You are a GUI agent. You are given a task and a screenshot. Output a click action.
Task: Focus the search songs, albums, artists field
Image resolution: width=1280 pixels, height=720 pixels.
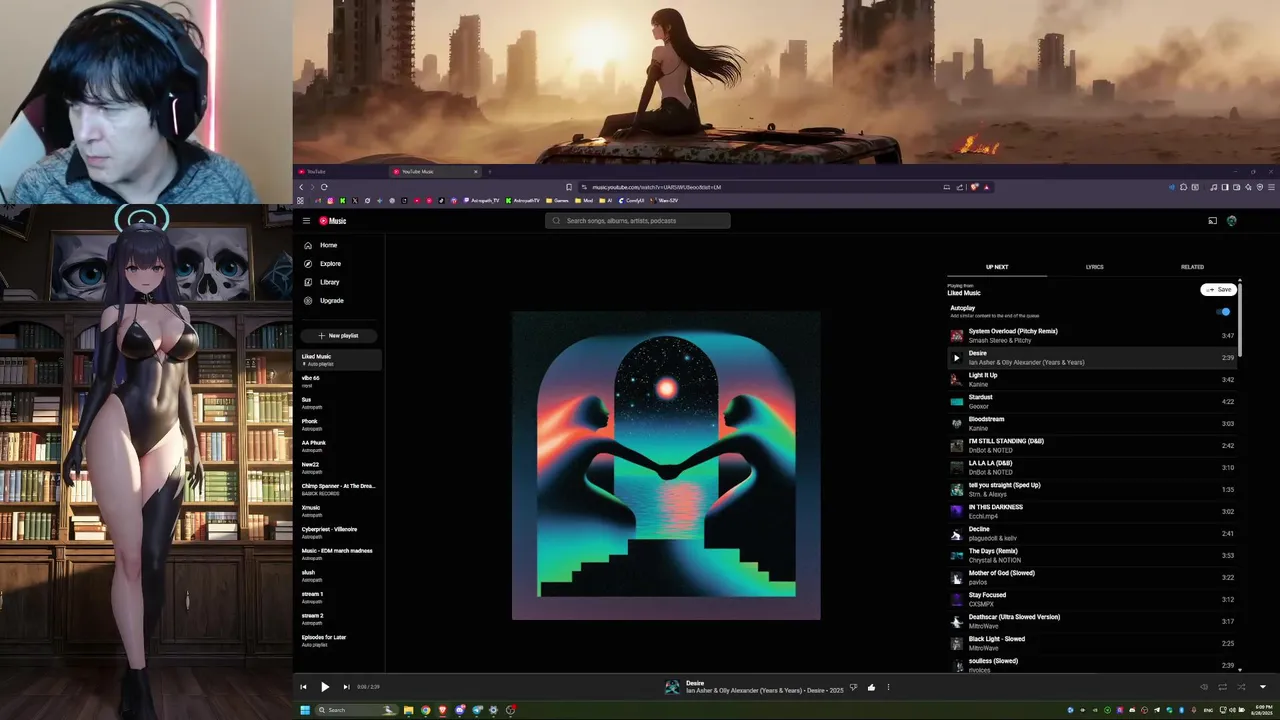638,221
